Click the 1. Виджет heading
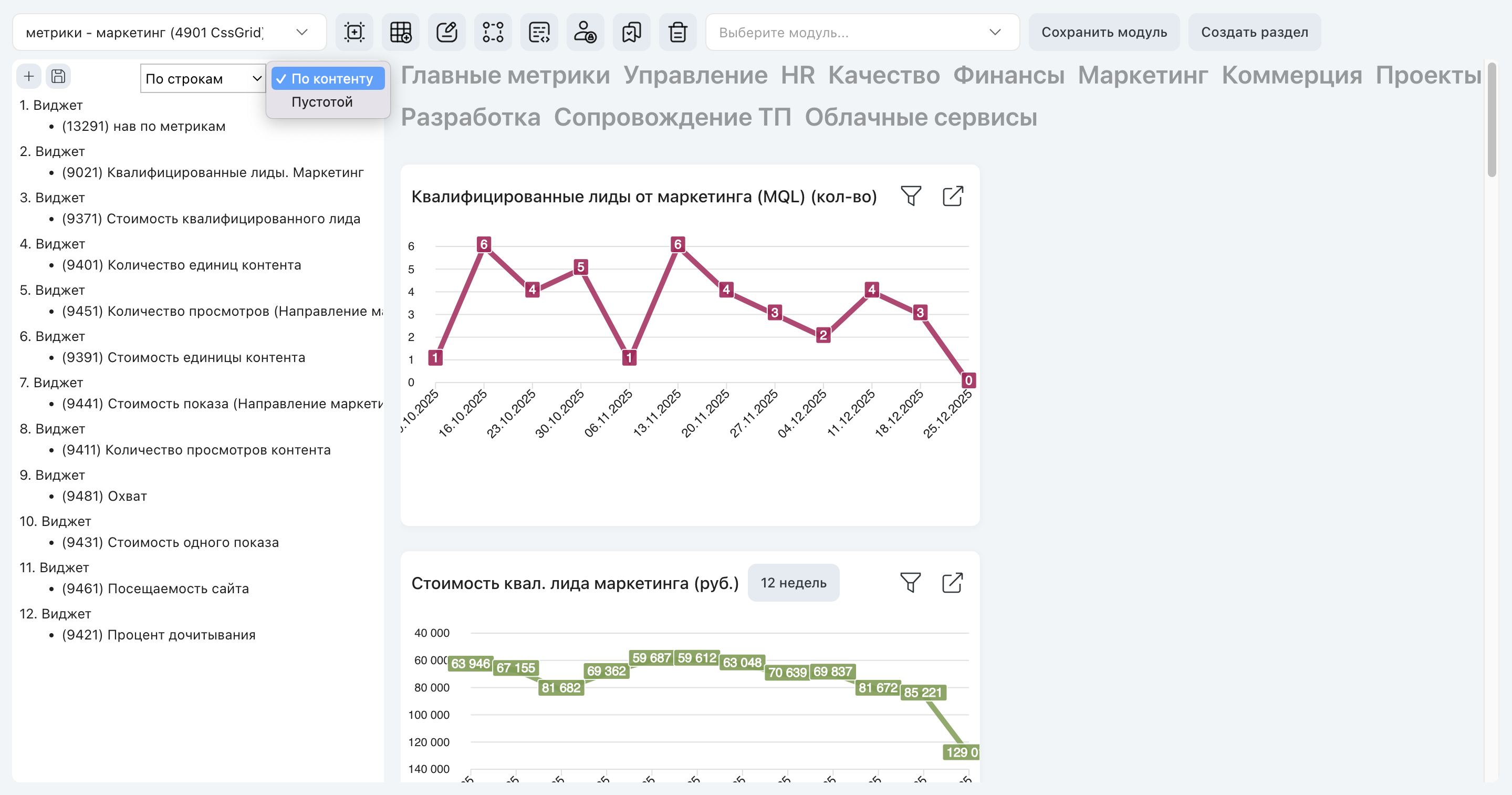This screenshot has height=795, width=1512. point(50,105)
